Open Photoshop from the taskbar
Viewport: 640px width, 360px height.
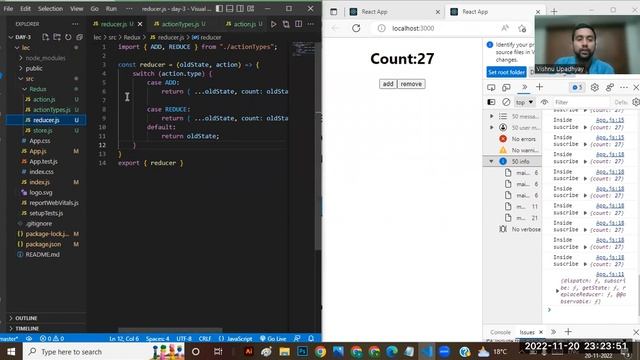point(302,351)
